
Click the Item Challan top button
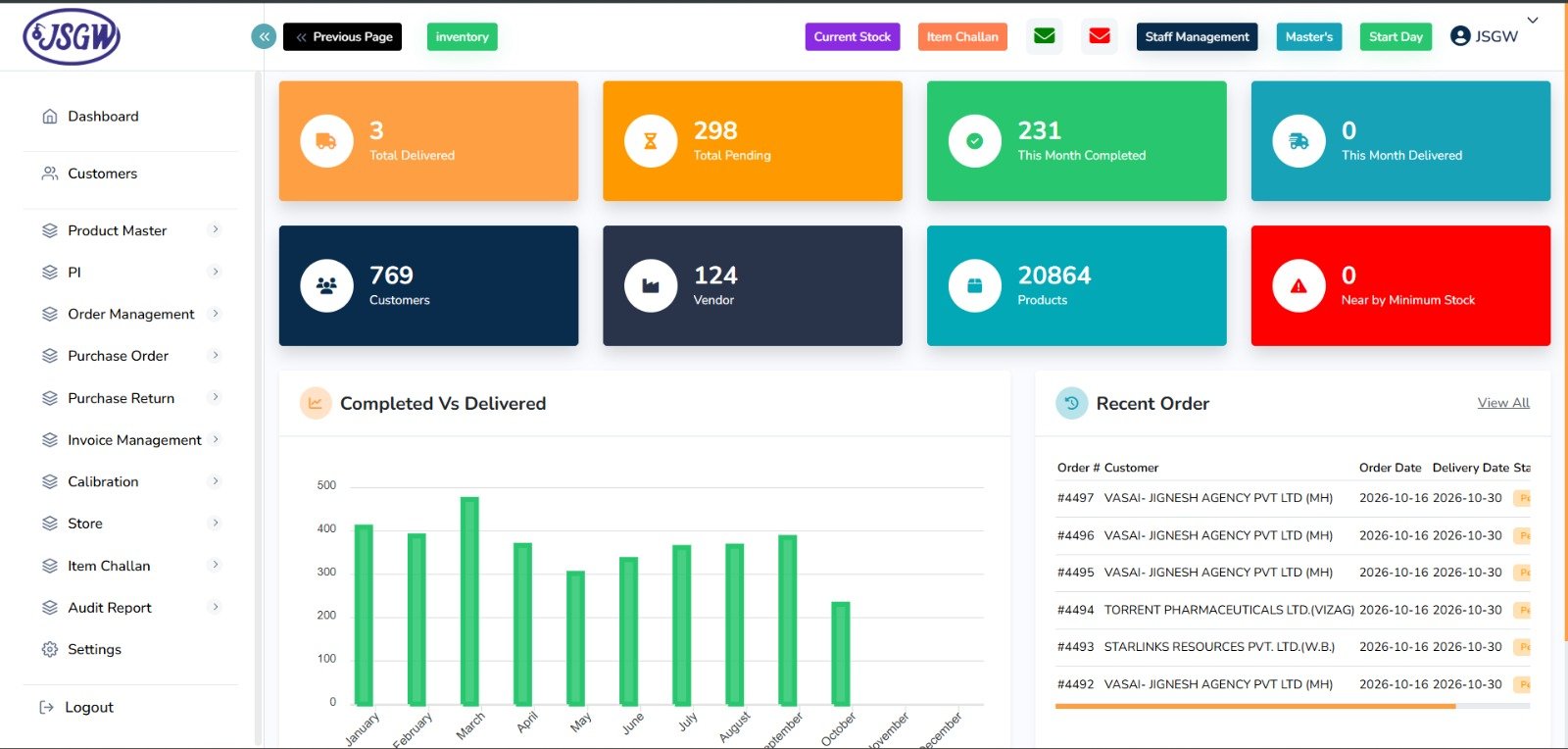pos(962,36)
